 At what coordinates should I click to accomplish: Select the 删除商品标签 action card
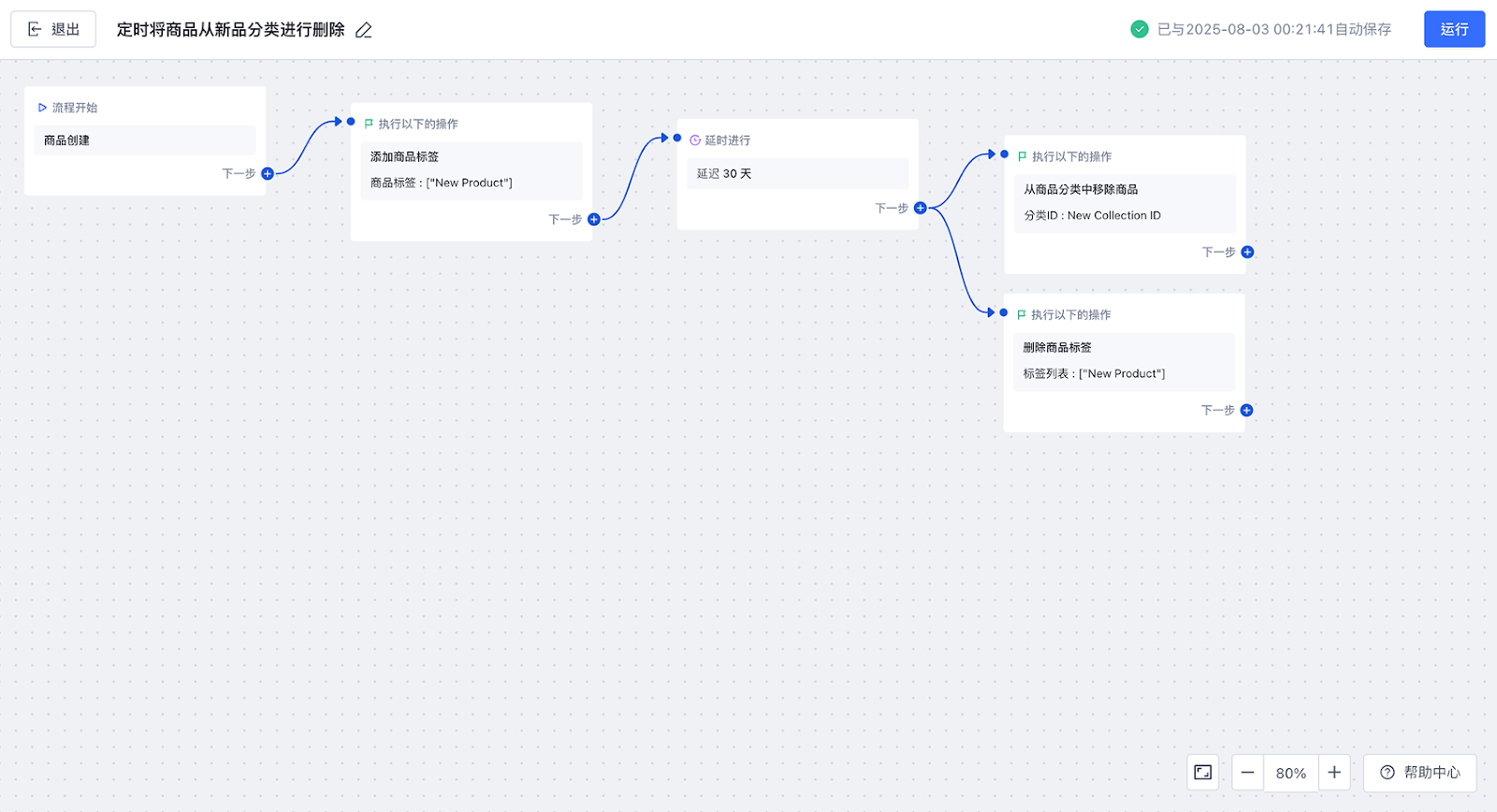click(1123, 360)
